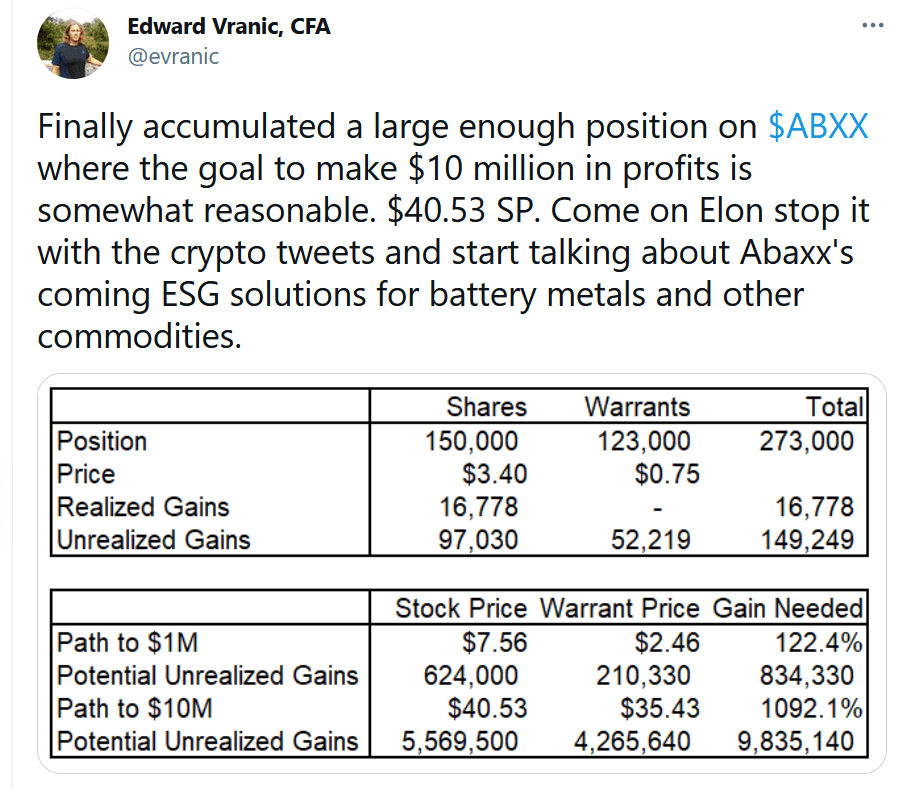Select the Position row label
This screenshot has width=905, height=789.
coord(102,441)
